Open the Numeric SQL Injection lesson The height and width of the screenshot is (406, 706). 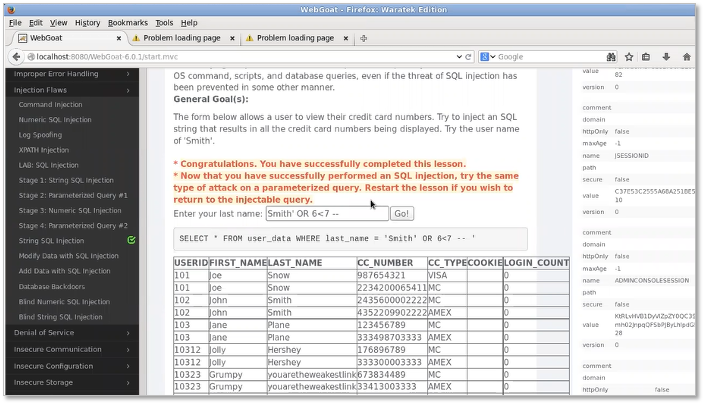[55, 120]
